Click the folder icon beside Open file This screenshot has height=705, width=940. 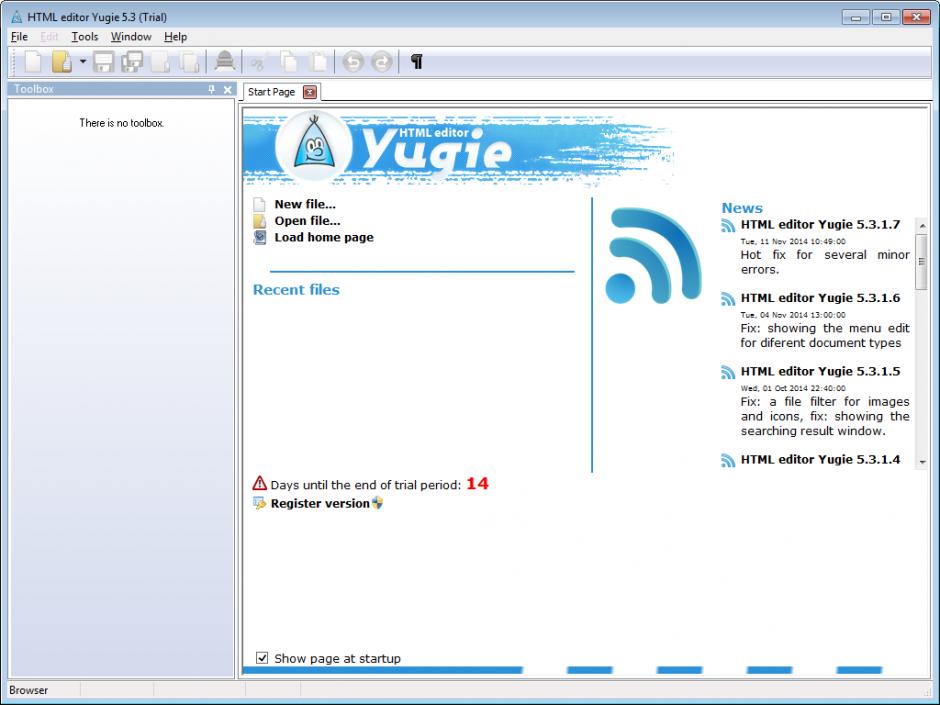tap(259, 221)
